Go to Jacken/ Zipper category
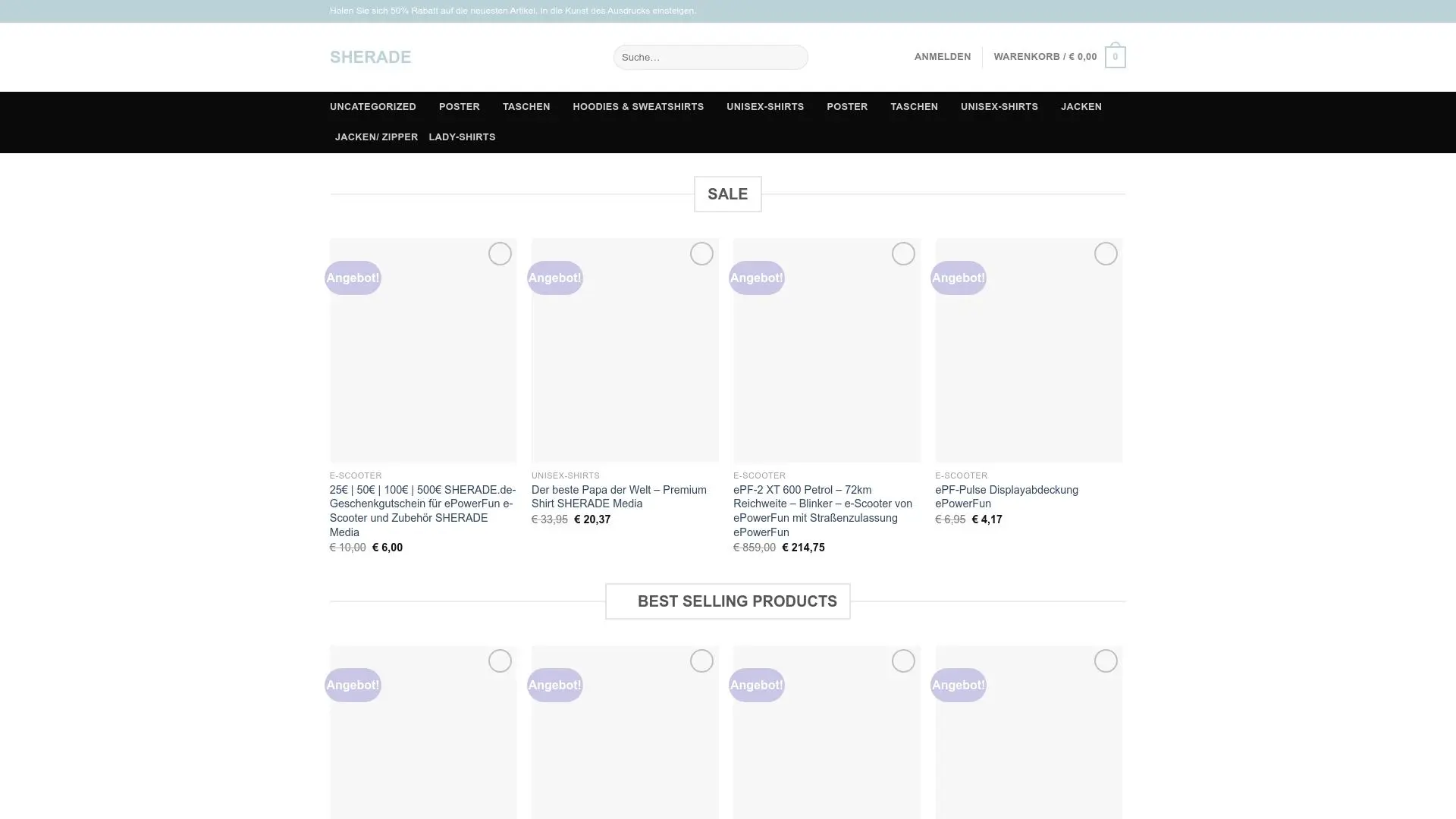The height and width of the screenshot is (819, 1456). [x=376, y=137]
